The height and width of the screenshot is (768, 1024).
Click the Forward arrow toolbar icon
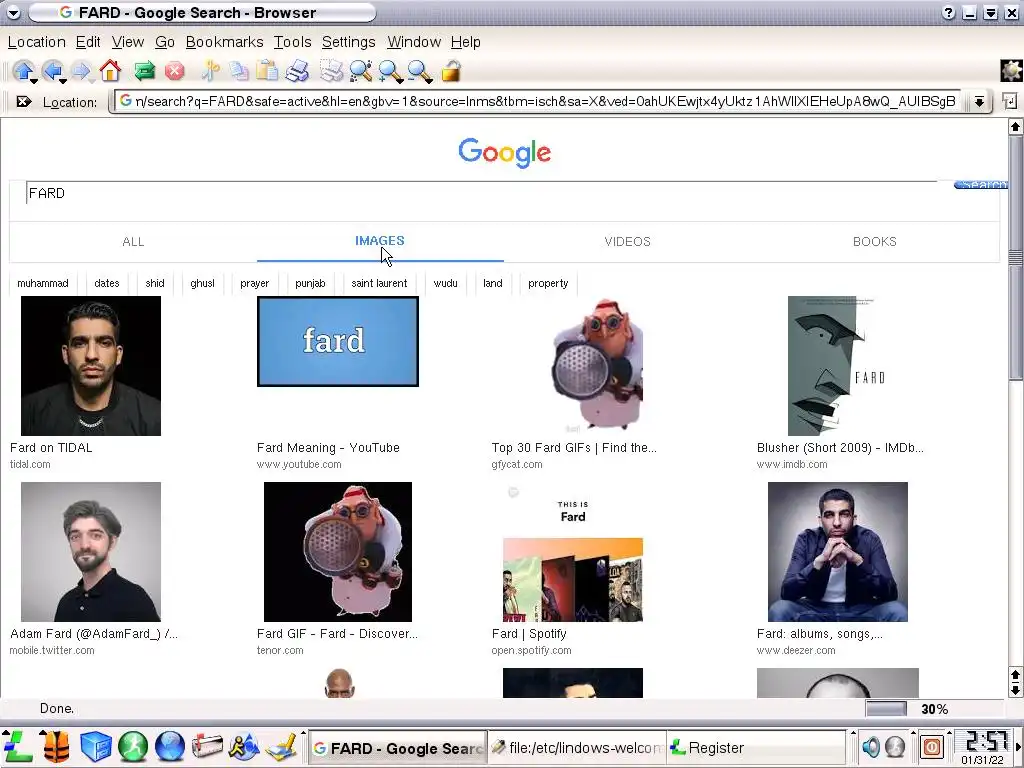click(80, 70)
